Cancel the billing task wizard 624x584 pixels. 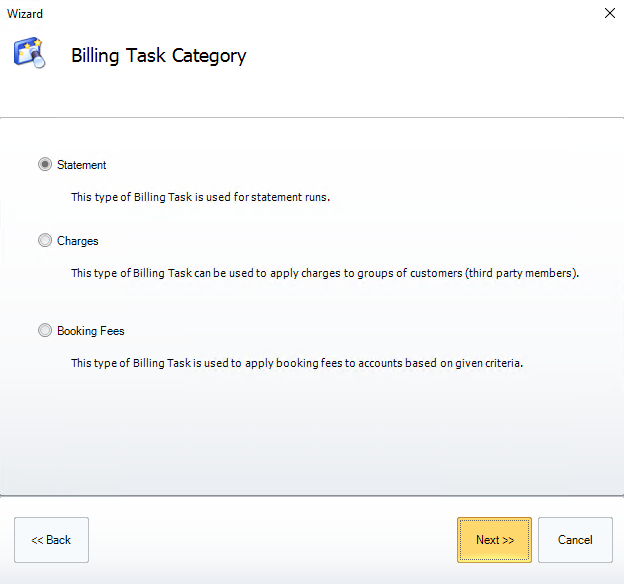coord(575,540)
